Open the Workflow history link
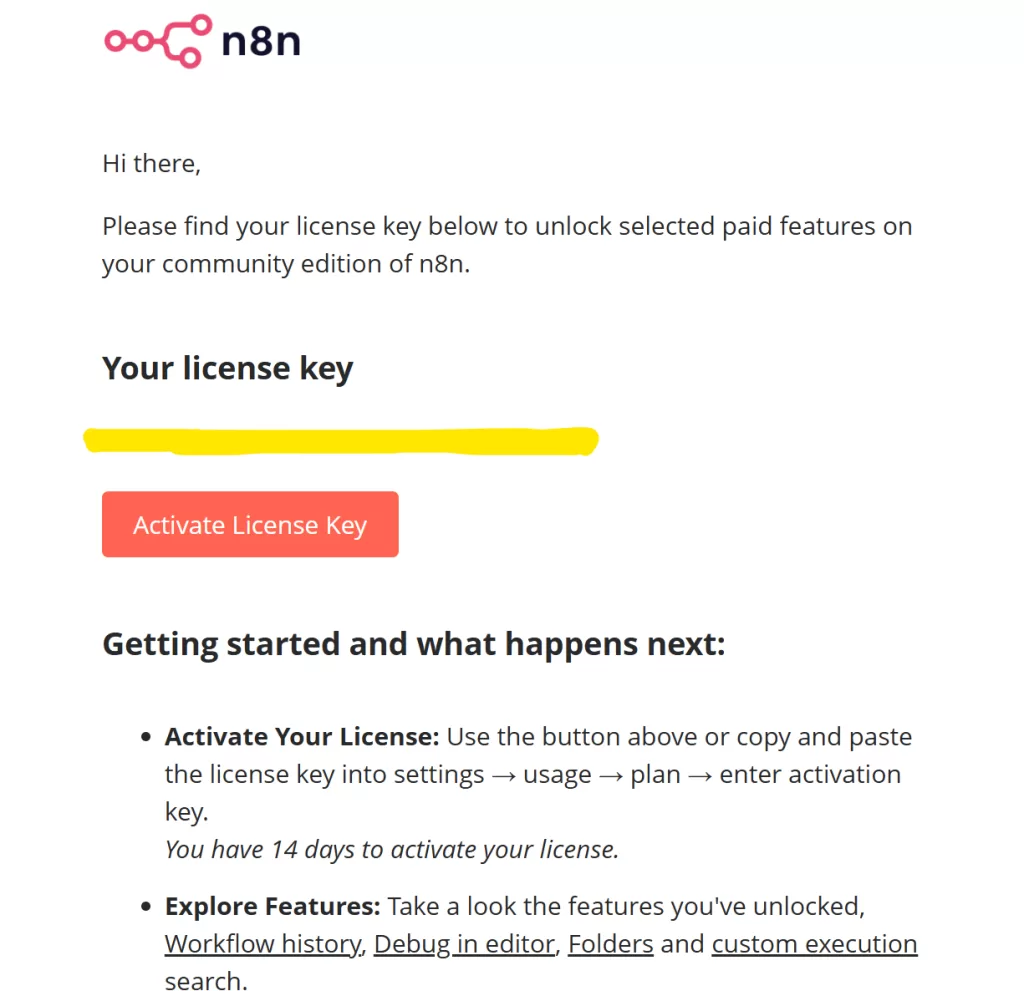The width and height of the screenshot is (1024, 991). pyautogui.click(x=262, y=943)
